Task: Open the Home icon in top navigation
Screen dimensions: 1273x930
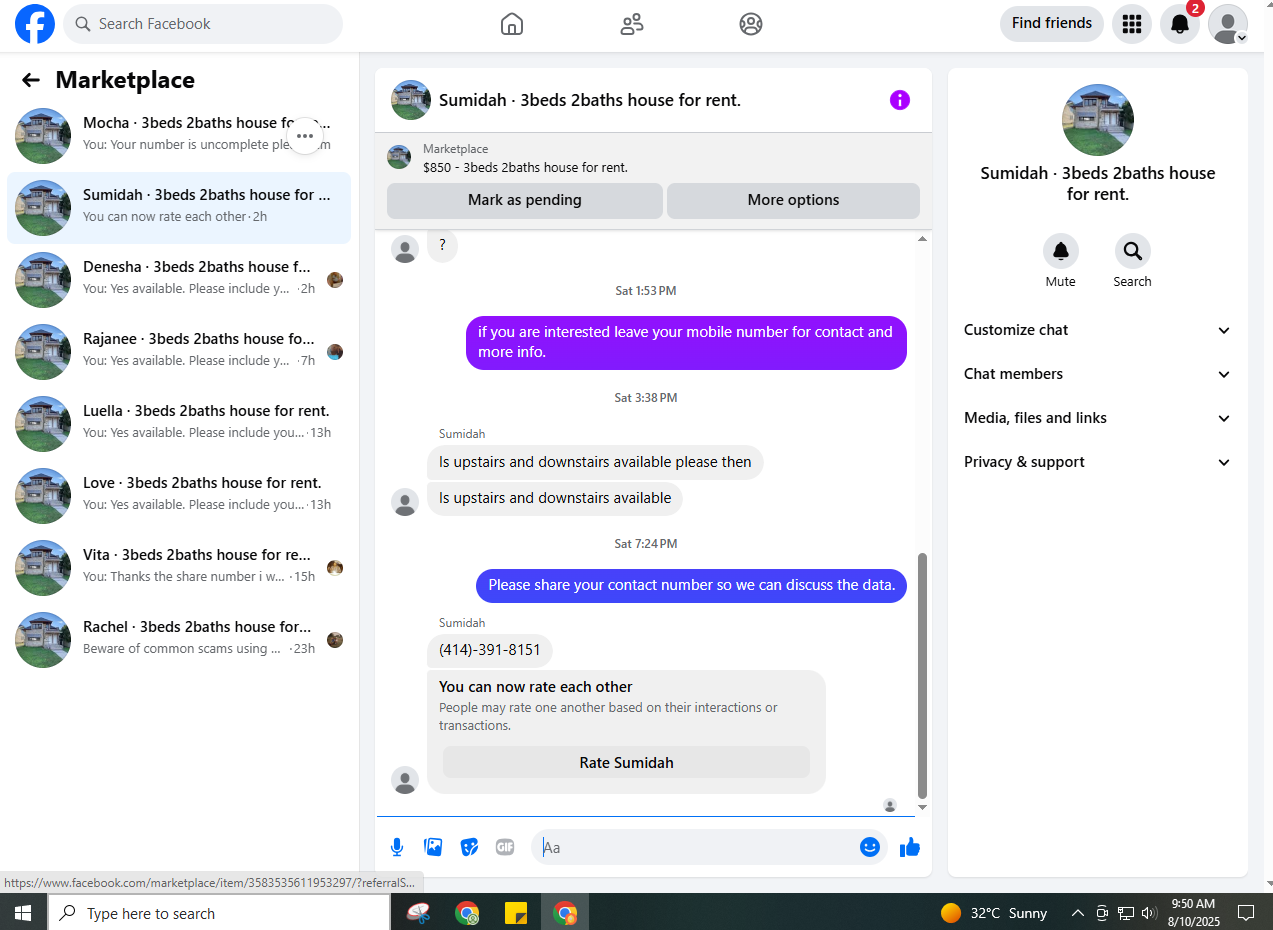Action: click(x=512, y=24)
